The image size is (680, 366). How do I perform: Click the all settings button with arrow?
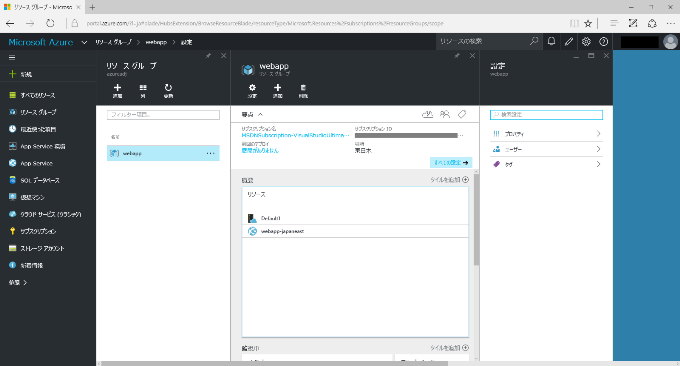451,163
